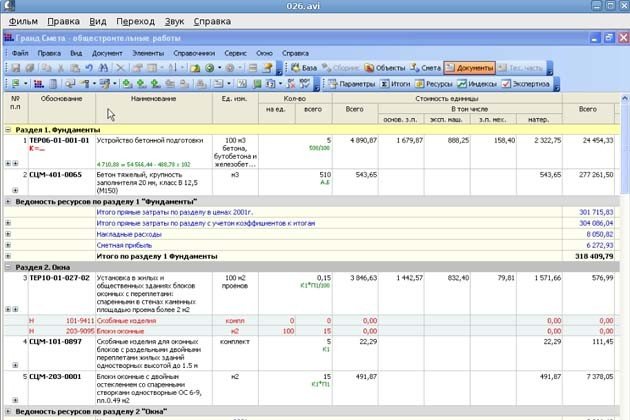This screenshot has width=630, height=420.
Task: Expand the Накладные расходы summary row
Action: click(x=9, y=234)
